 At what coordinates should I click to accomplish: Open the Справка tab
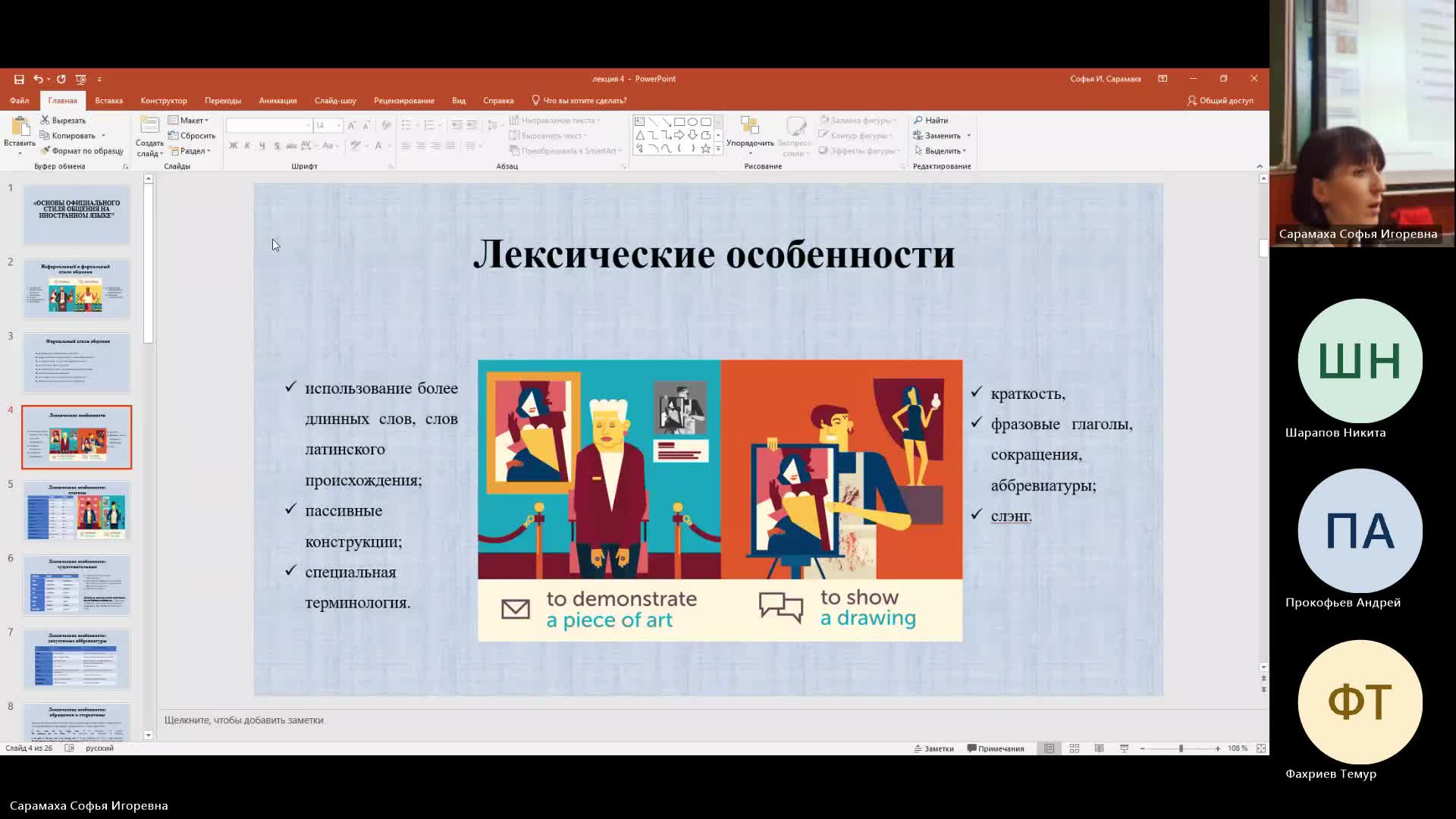(498, 100)
